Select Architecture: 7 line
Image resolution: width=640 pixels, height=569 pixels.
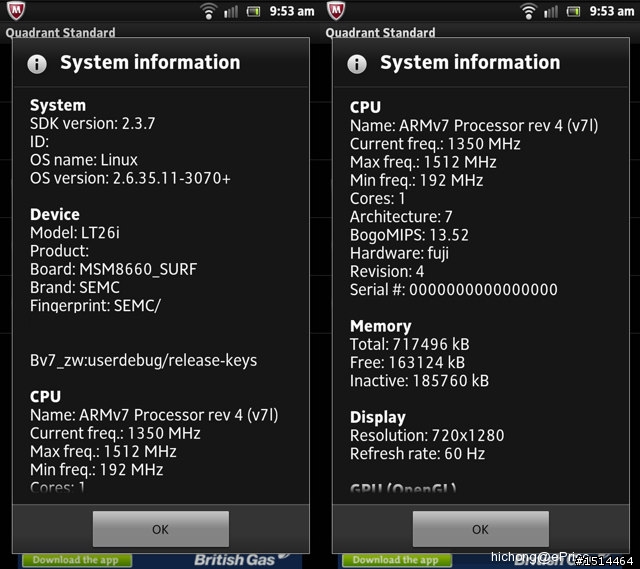pos(401,217)
